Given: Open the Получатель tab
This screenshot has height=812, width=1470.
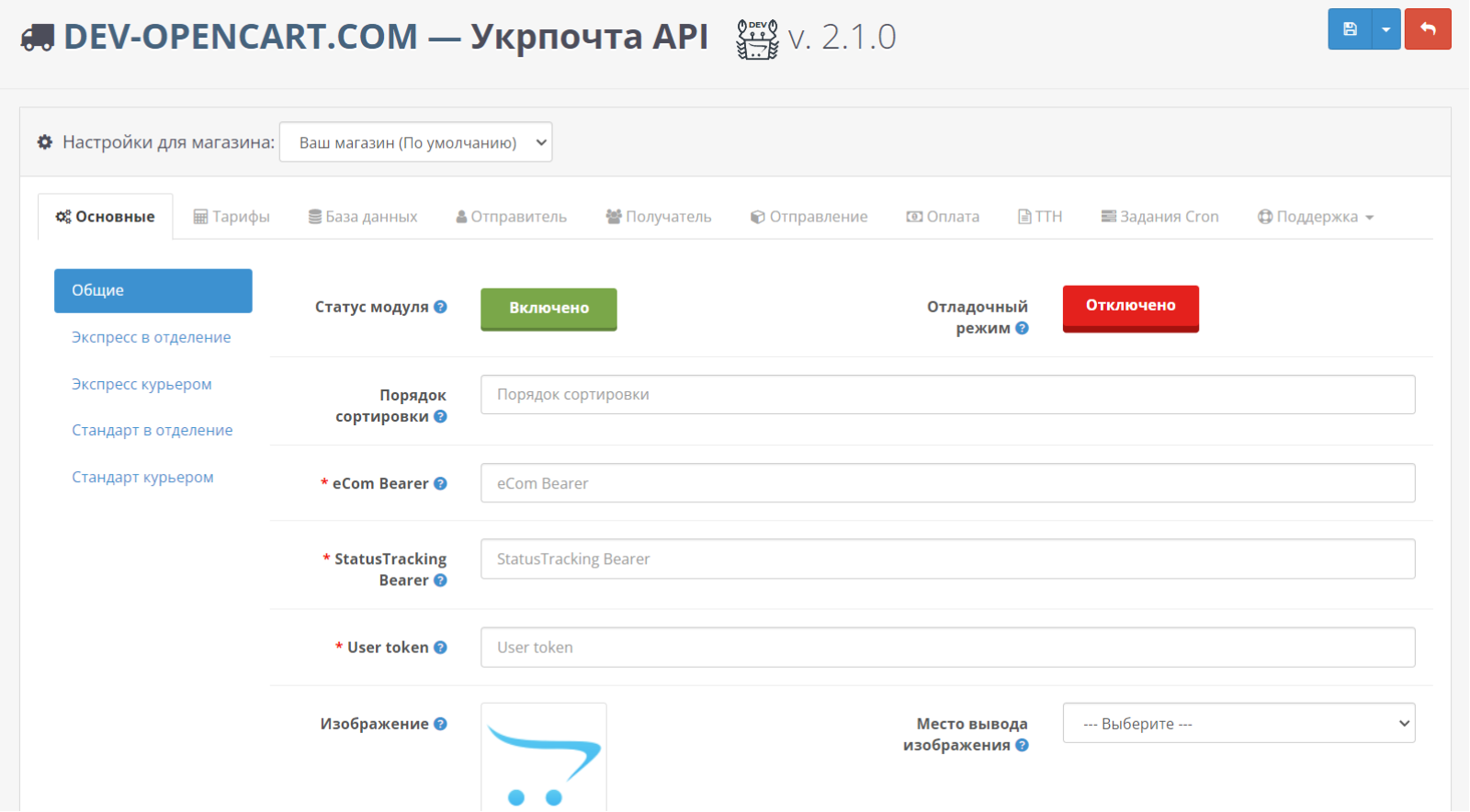Looking at the screenshot, I should [659, 217].
